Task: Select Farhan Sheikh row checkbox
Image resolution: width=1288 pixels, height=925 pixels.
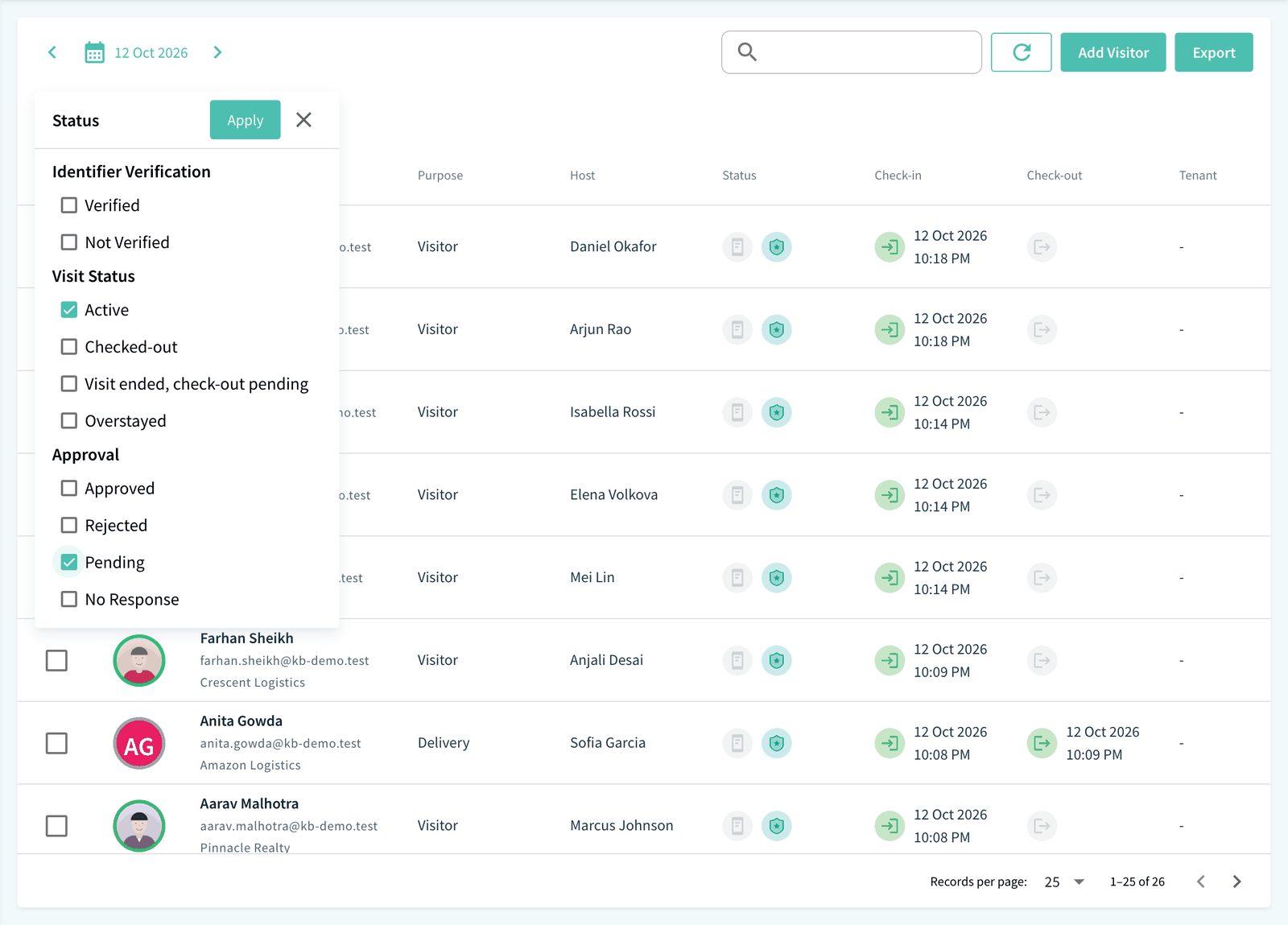Action: tap(56, 660)
